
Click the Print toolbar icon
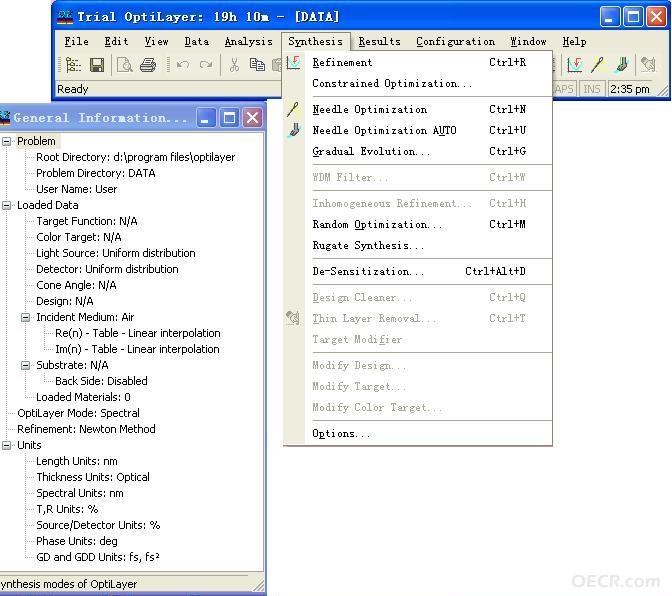[148, 65]
